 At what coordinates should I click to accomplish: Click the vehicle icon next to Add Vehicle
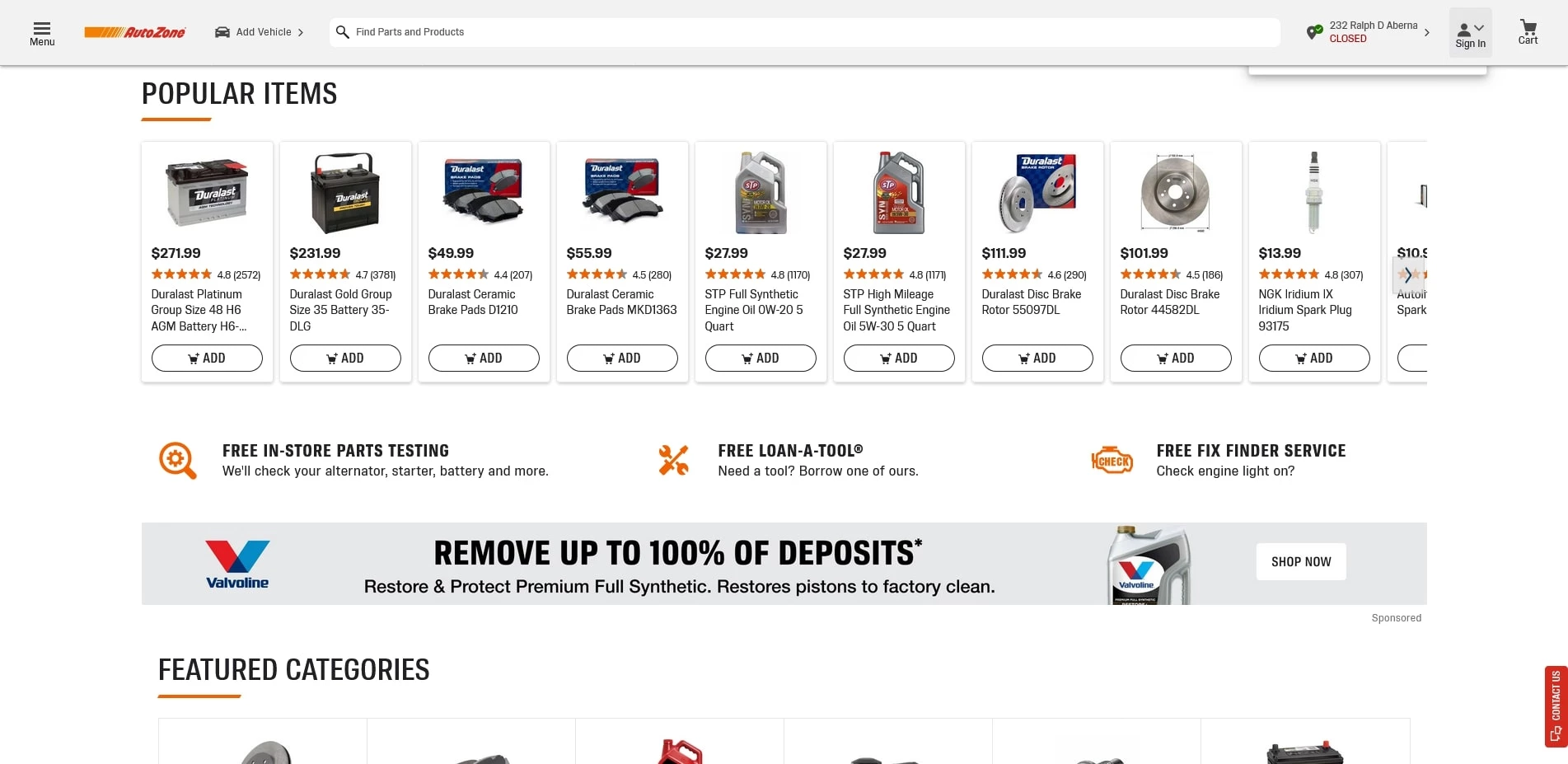221,31
